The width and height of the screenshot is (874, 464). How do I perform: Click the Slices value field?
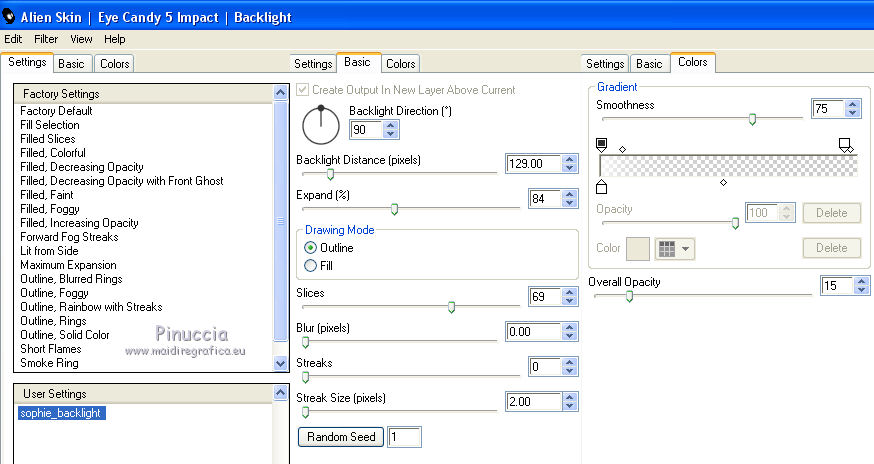[544, 296]
